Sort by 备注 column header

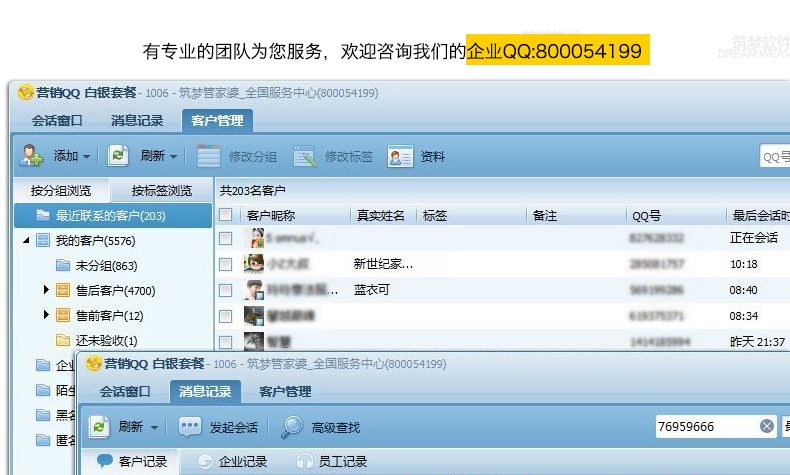click(545, 216)
